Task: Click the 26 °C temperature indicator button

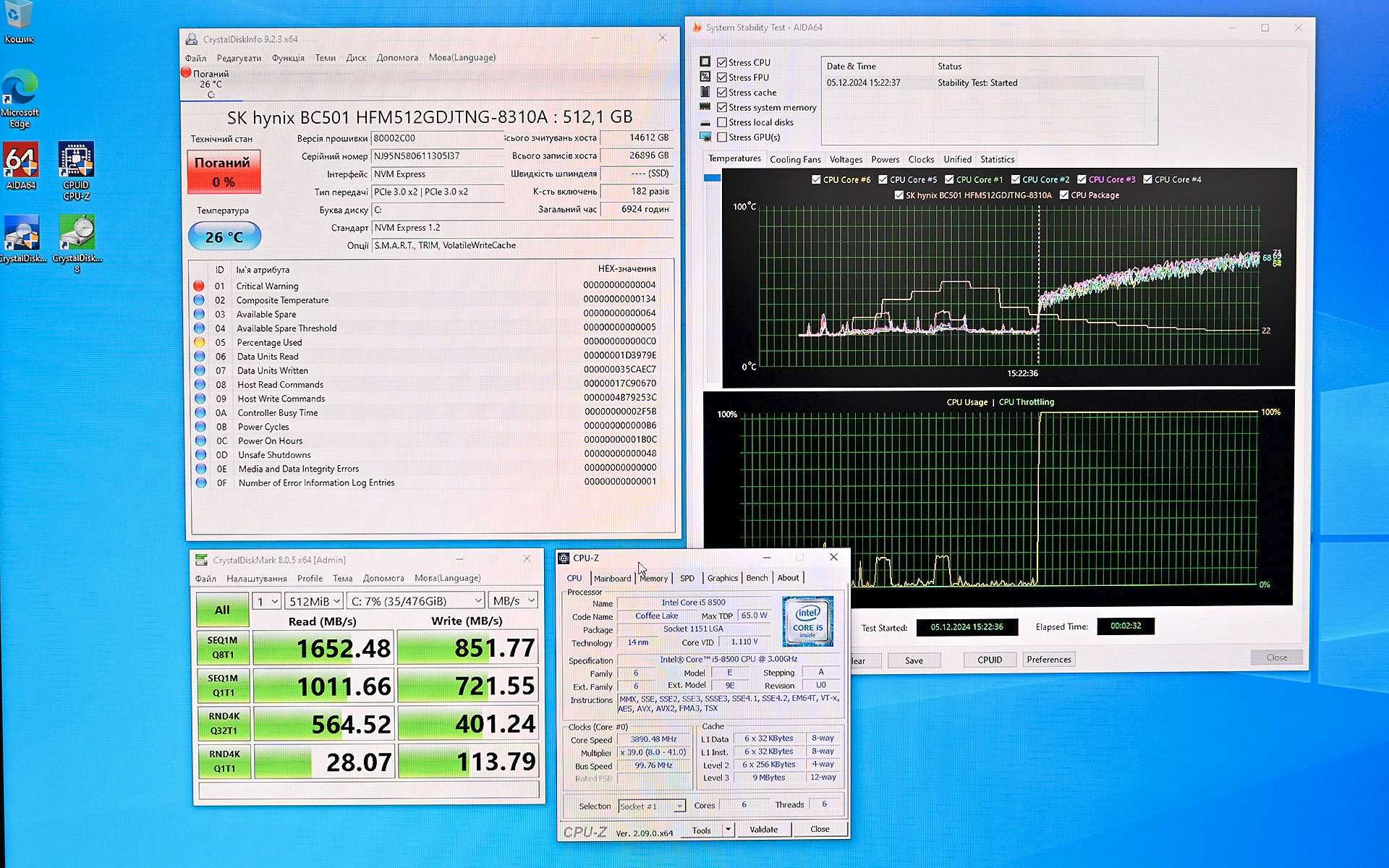Action: pyautogui.click(x=224, y=237)
